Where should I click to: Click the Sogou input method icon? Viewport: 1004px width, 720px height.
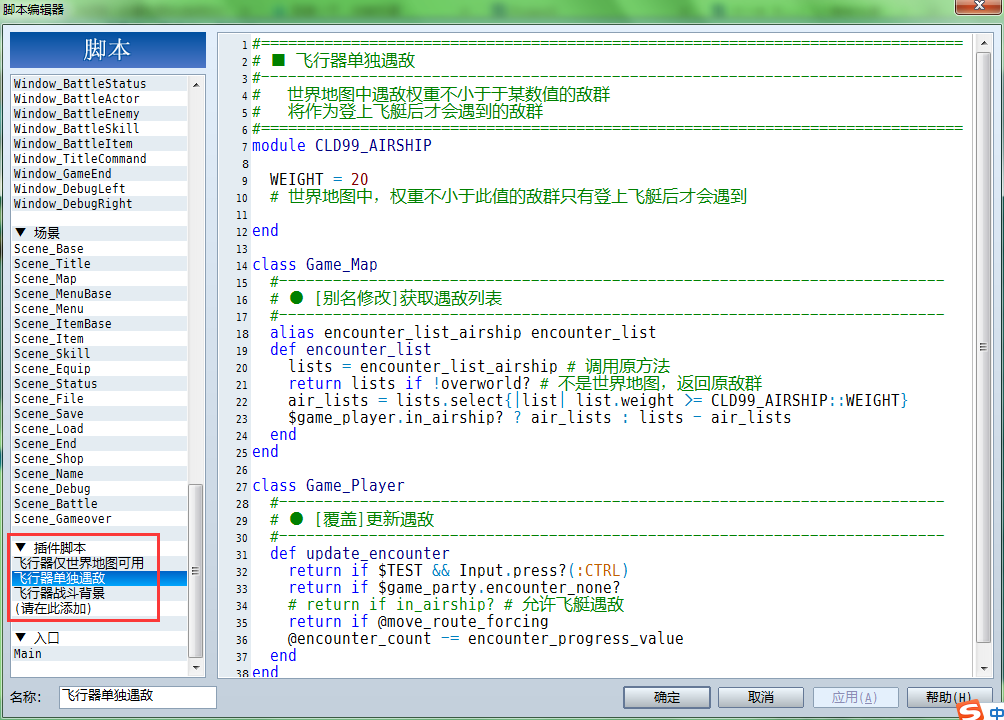(970, 711)
